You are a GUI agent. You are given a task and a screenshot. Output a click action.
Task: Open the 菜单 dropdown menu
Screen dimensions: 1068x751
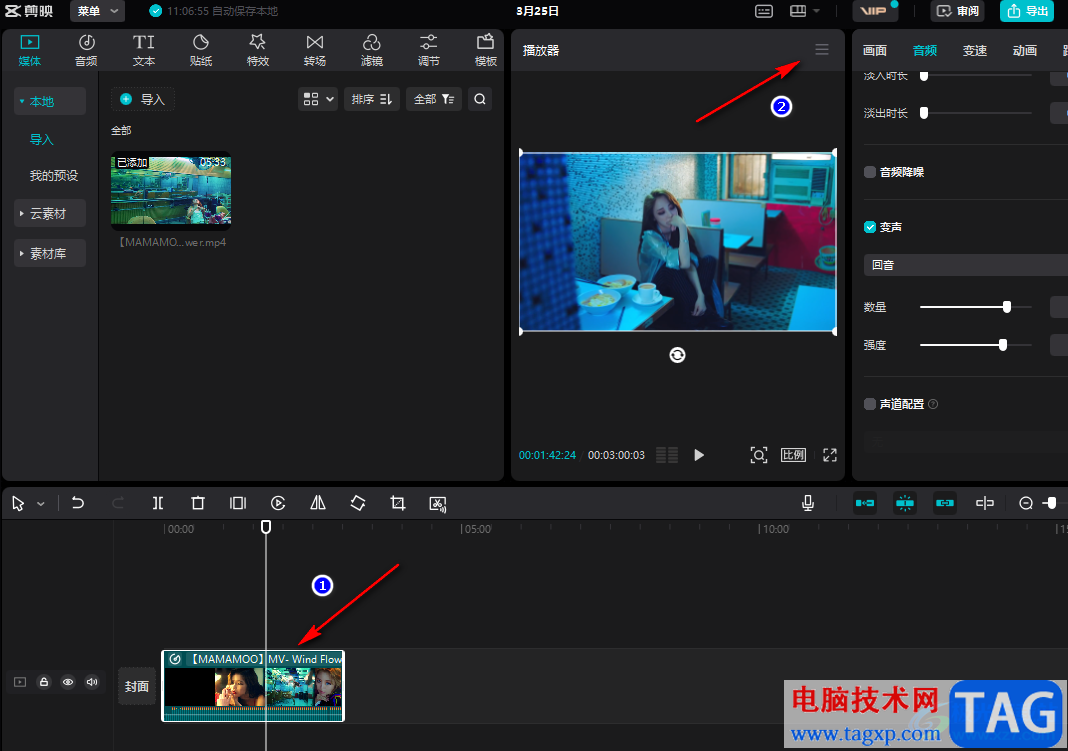[97, 11]
